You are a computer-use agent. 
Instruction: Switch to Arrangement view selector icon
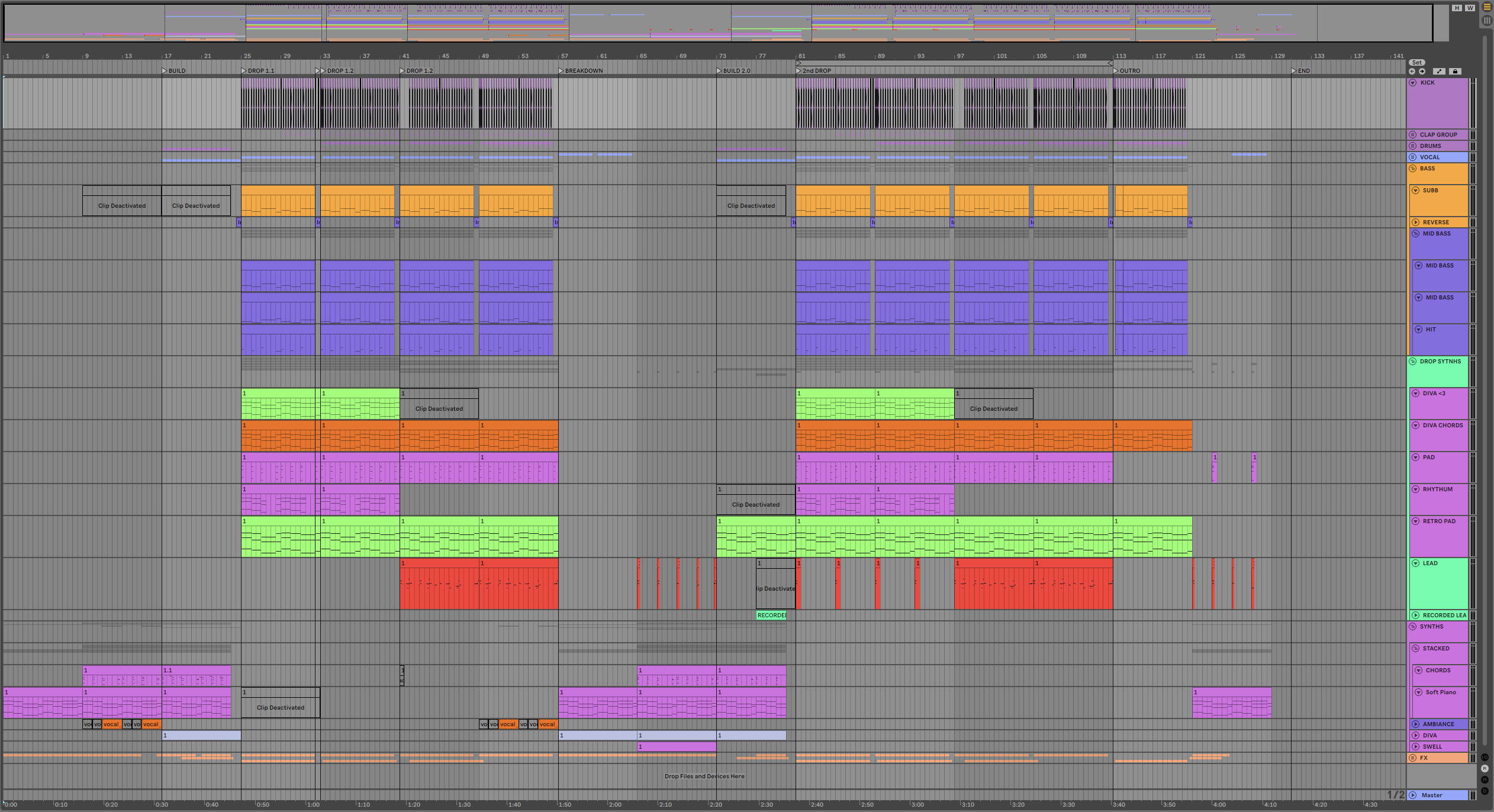click(1487, 7)
